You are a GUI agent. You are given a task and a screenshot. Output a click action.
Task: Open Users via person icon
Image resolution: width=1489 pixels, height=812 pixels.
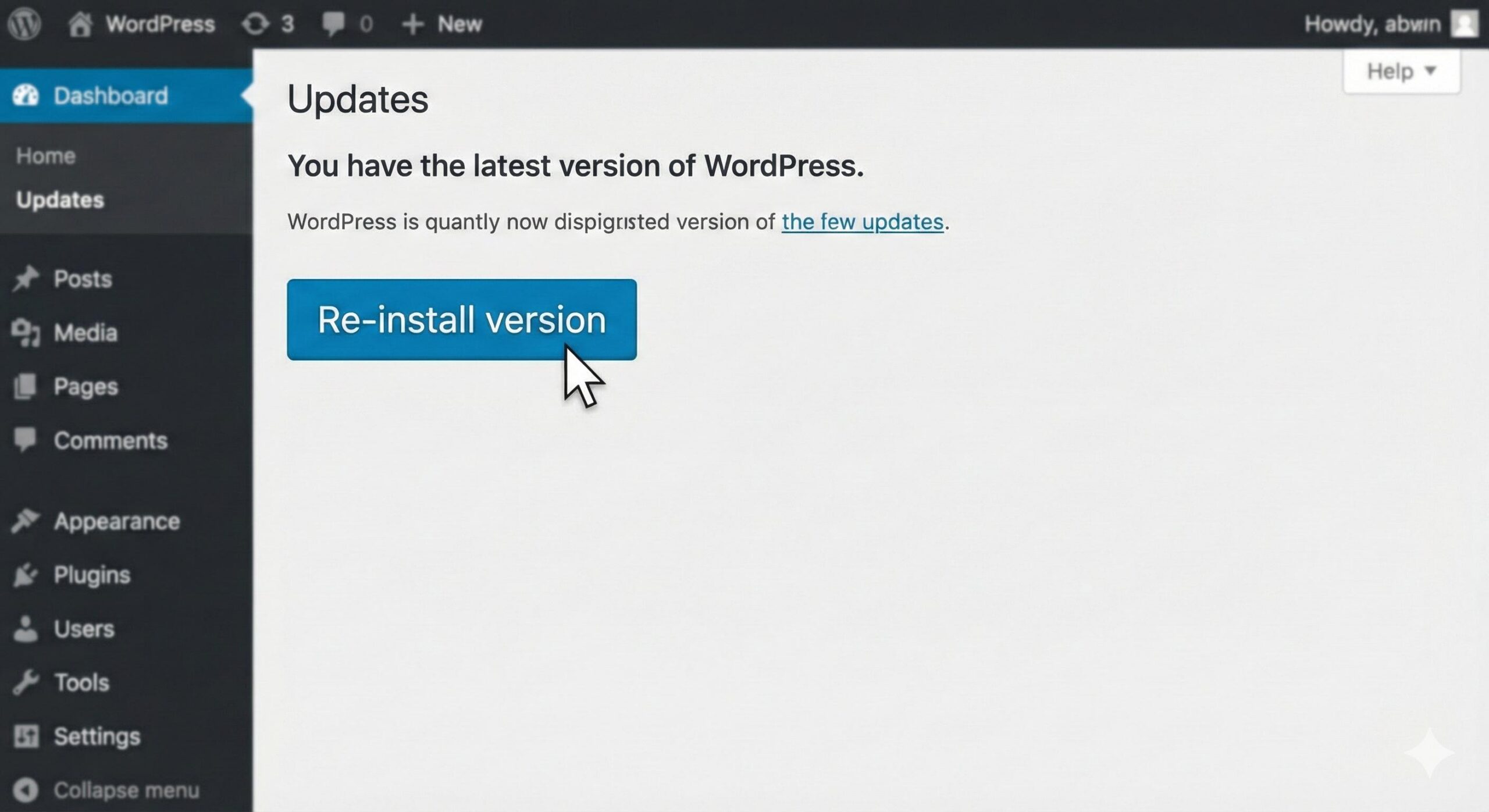pos(26,628)
